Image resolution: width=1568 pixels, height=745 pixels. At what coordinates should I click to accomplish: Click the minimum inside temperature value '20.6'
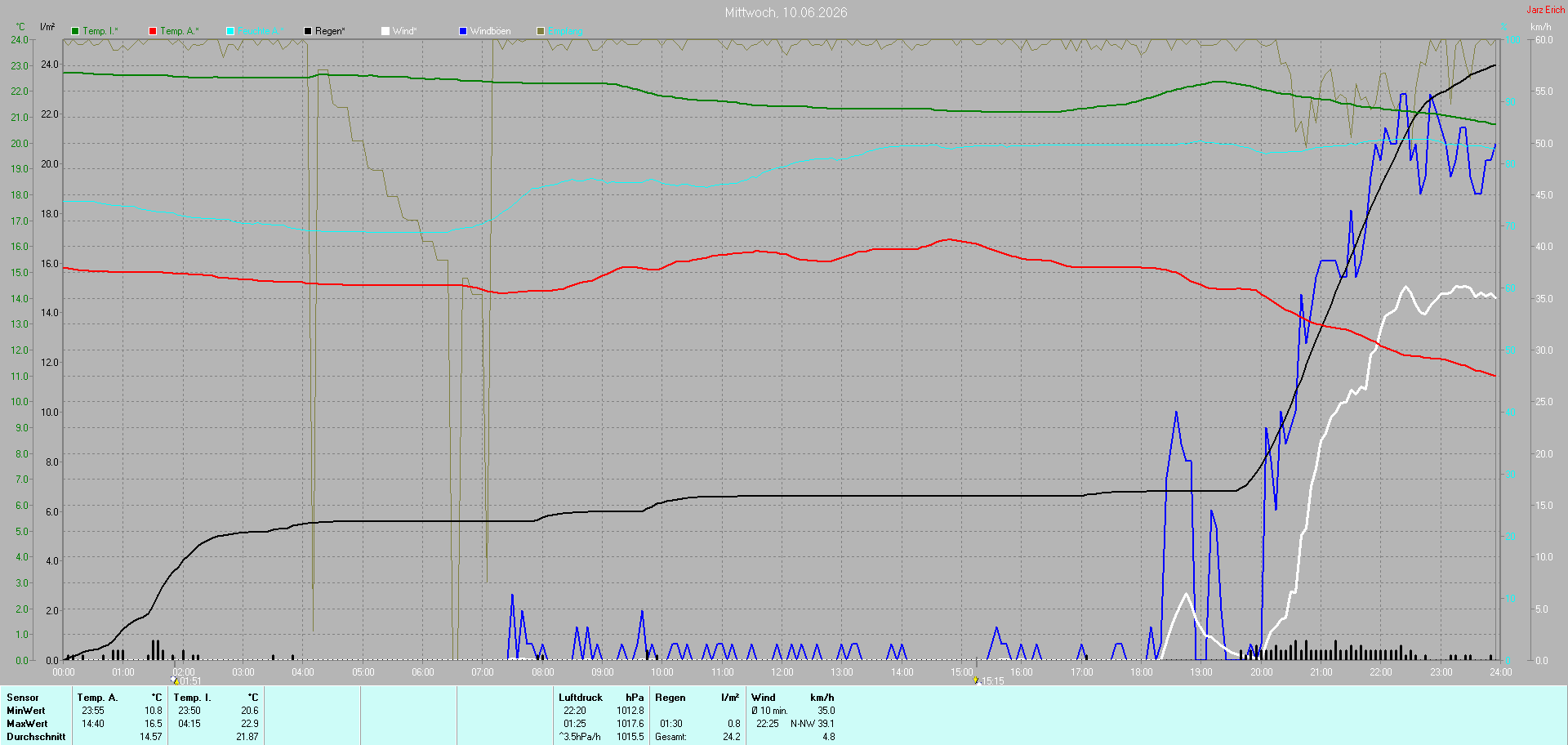tap(250, 711)
